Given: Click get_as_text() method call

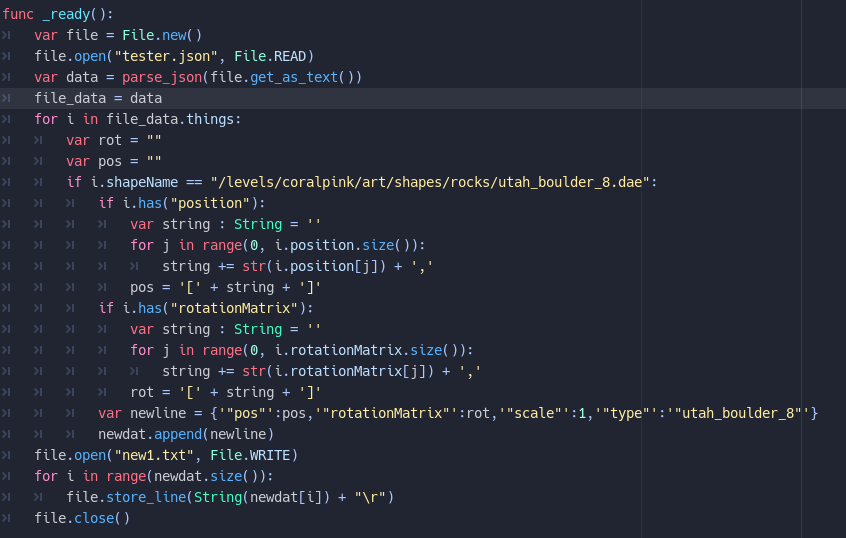Looking at the screenshot, I should pos(302,77).
